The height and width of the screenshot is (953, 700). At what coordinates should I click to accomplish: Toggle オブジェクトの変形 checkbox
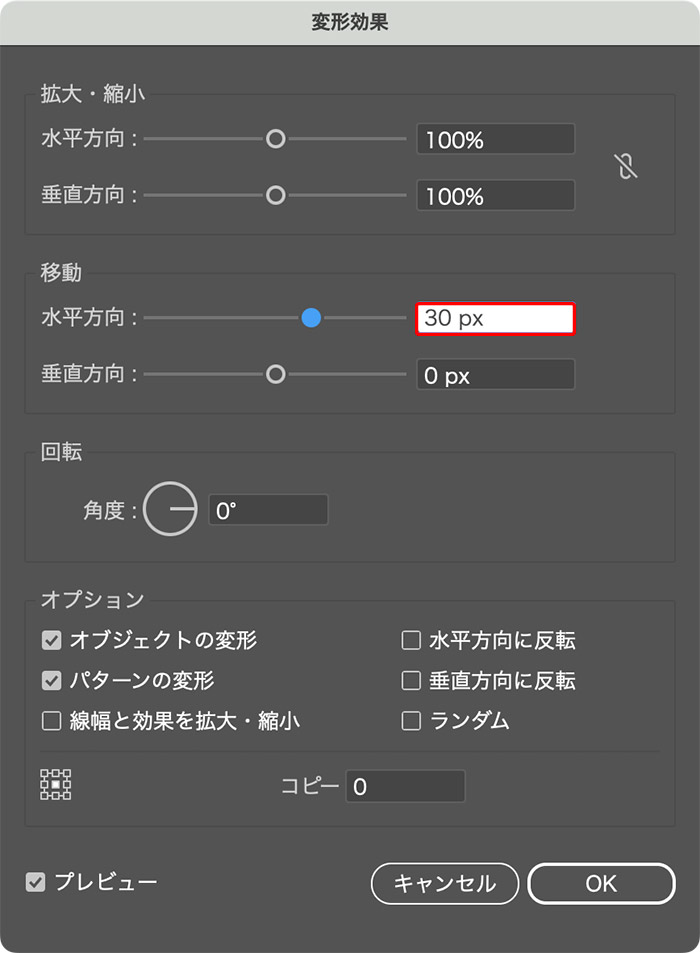pos(51,640)
